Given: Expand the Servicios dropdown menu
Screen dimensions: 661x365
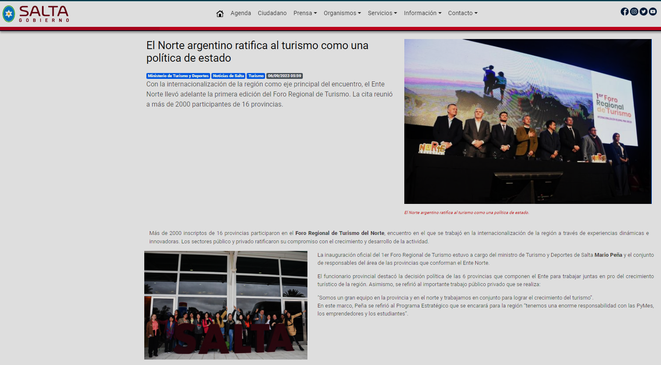Looking at the screenshot, I should [382, 13].
